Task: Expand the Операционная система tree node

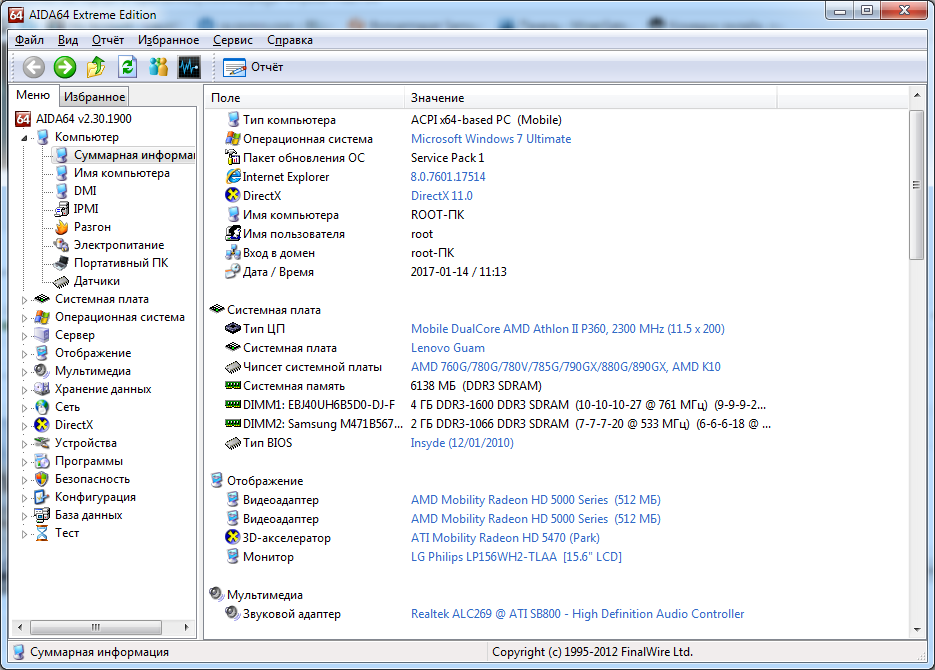Action: click(x=24, y=318)
